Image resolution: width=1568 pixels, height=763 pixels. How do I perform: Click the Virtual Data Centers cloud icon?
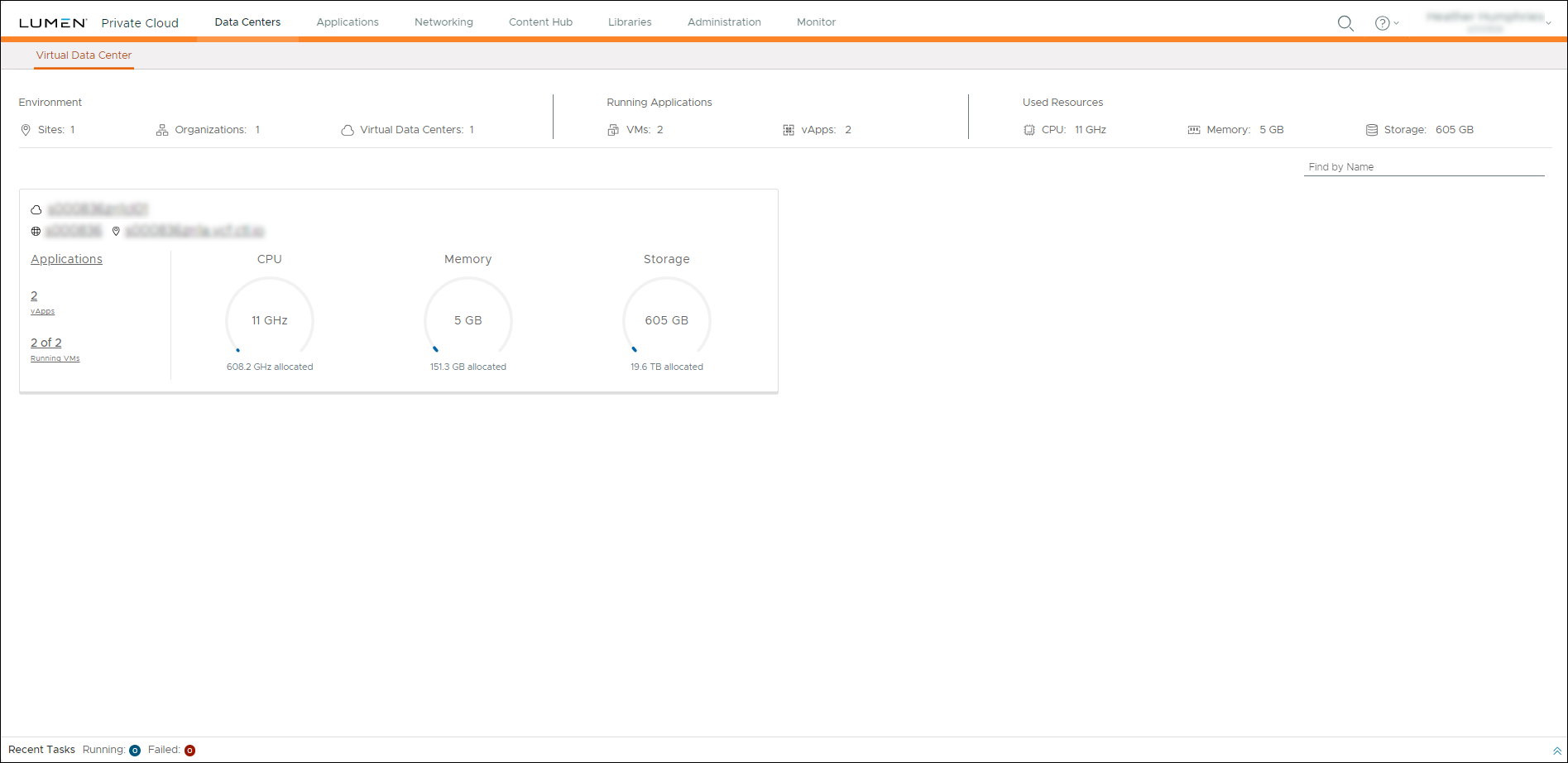pyautogui.click(x=348, y=129)
